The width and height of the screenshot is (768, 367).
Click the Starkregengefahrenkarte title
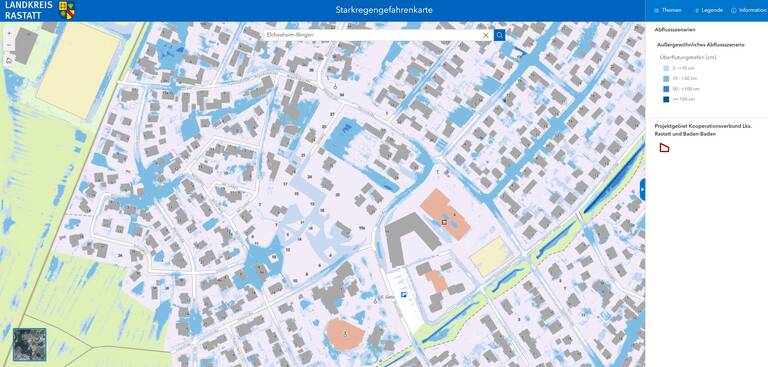384,10
